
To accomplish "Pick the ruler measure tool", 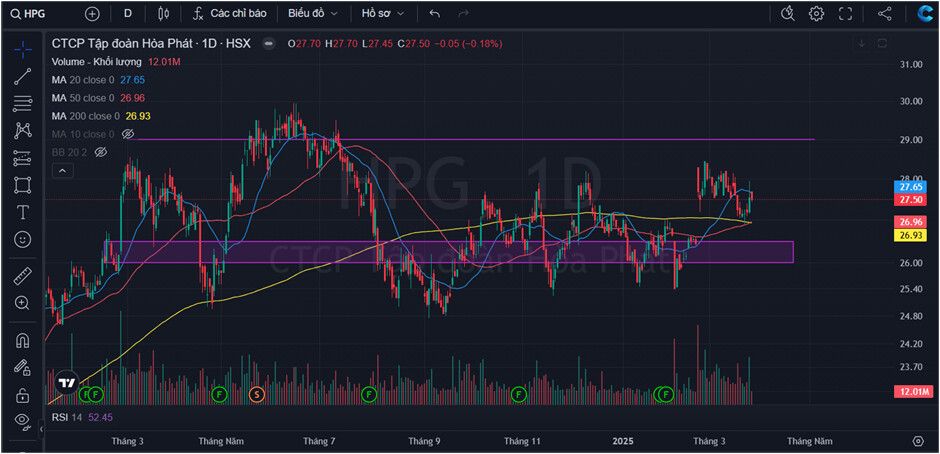I will 22,275.
